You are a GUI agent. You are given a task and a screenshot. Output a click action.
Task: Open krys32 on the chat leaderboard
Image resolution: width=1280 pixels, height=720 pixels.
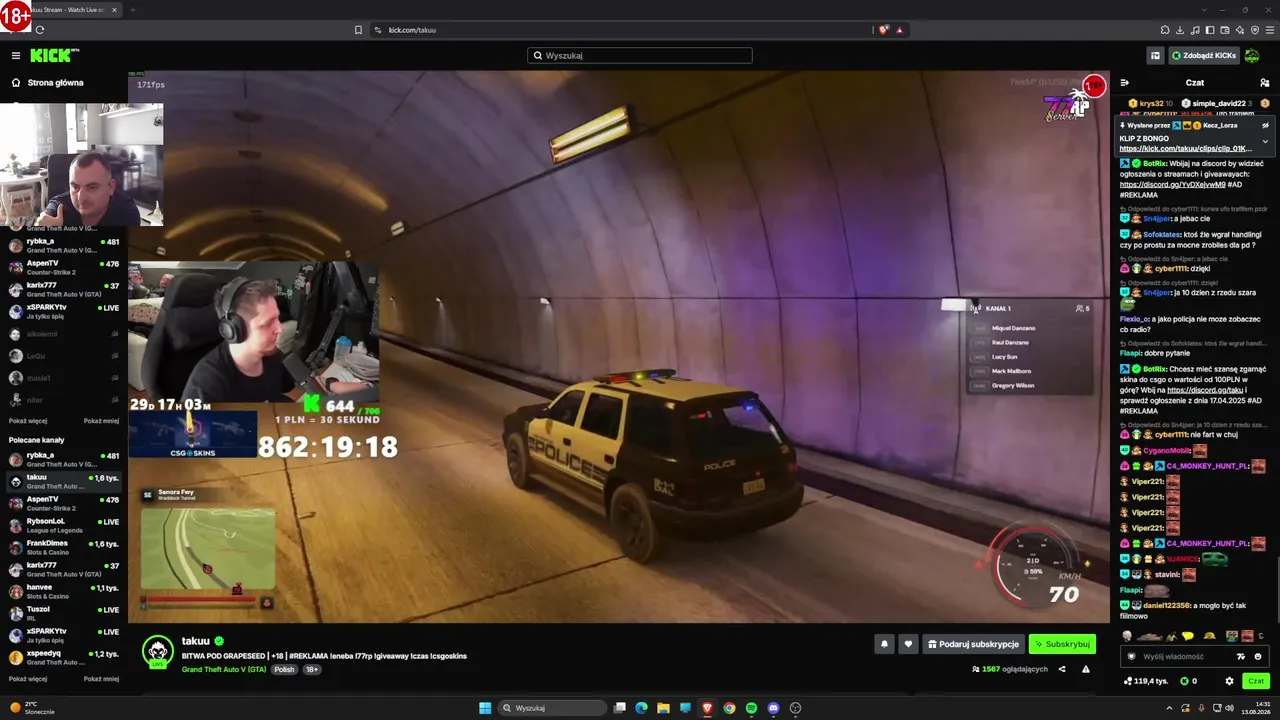(x=1151, y=103)
